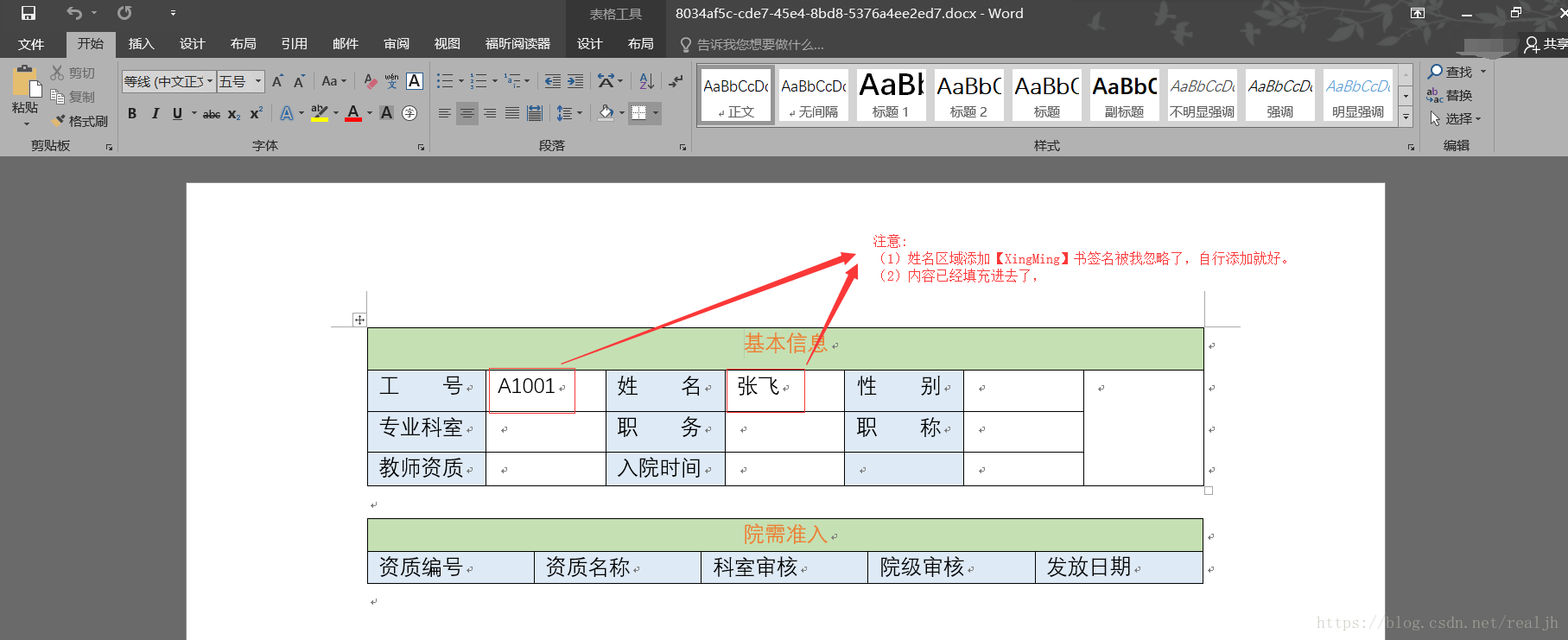Save the document from quick access toolbar
The height and width of the screenshot is (640, 1568).
pyautogui.click(x=29, y=13)
